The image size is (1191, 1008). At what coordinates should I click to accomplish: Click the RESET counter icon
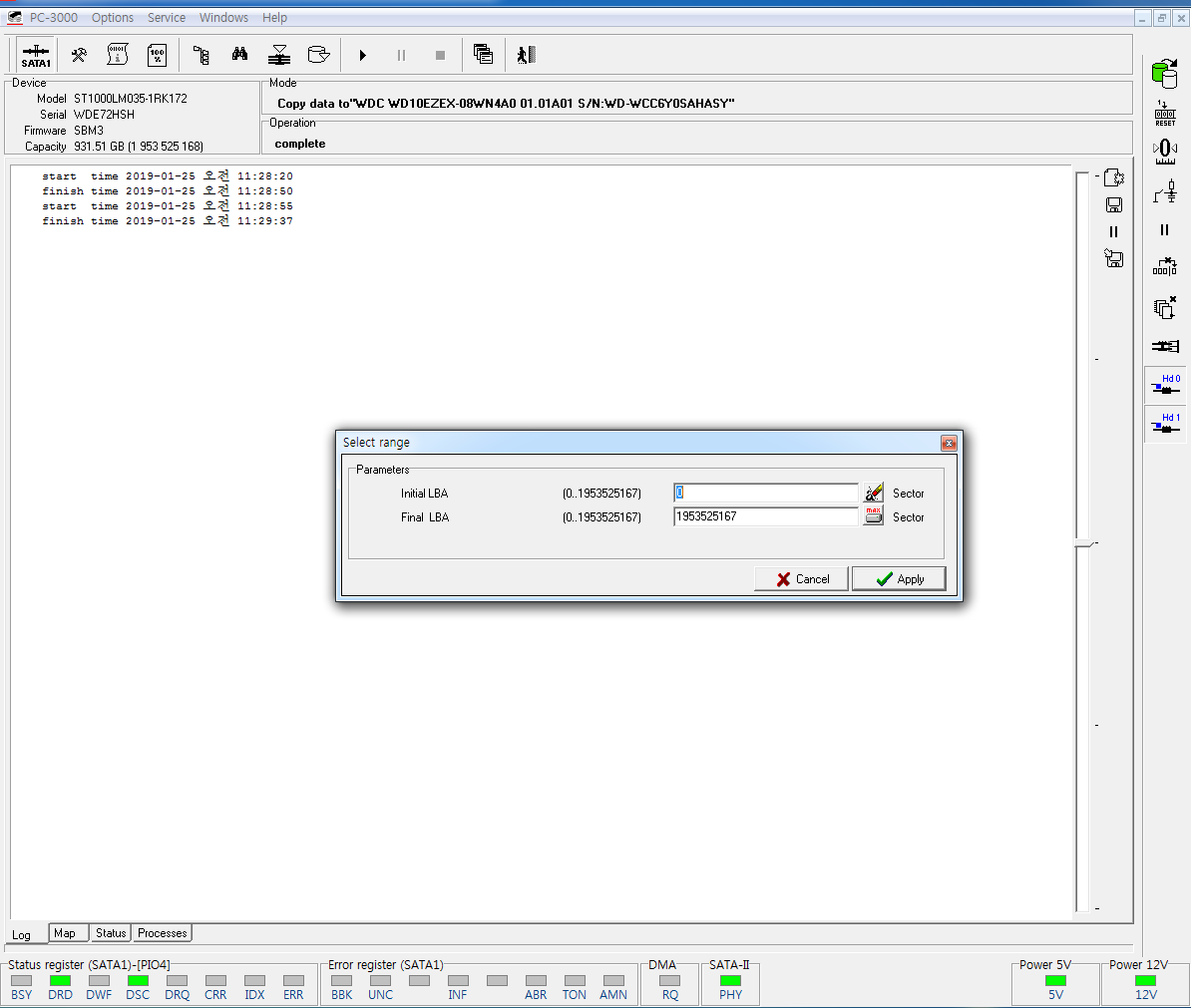(1165, 113)
